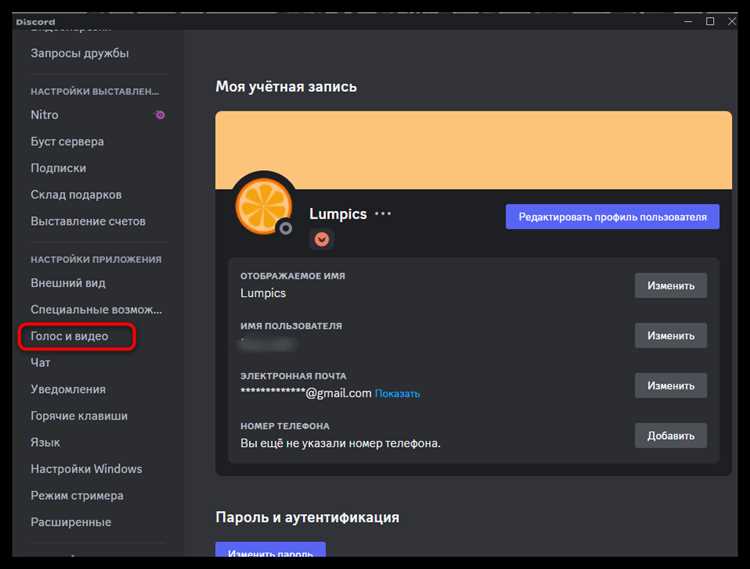Open Настройки Windows section
The height and width of the screenshot is (569, 750).
[x=86, y=469]
